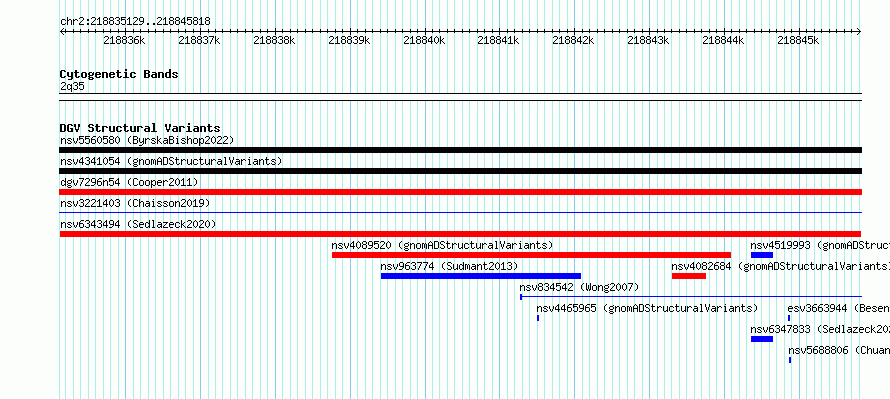
Task: Click the nsv6343494 Sedlazeck2020 red bar
Action: 460,234
